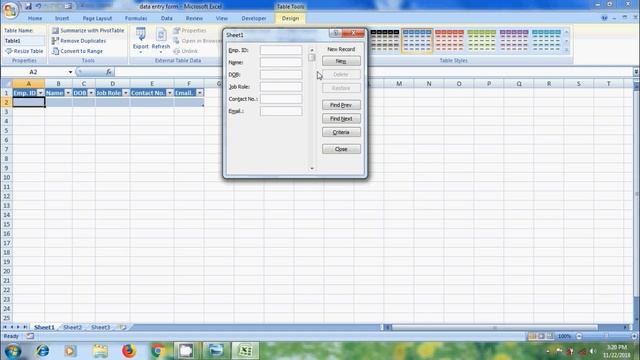Switch to the Sheet3 worksheet tab
The width and height of the screenshot is (640, 360).
pos(100,327)
